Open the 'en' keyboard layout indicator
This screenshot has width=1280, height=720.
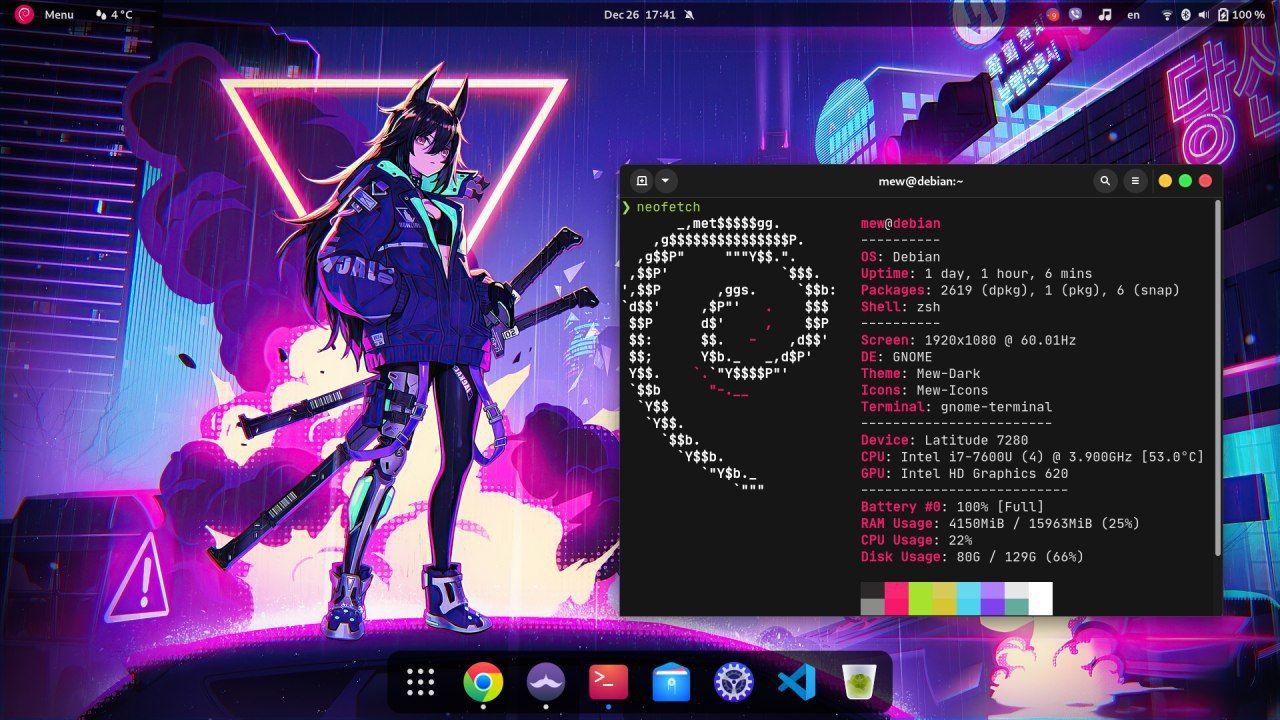pos(1133,15)
